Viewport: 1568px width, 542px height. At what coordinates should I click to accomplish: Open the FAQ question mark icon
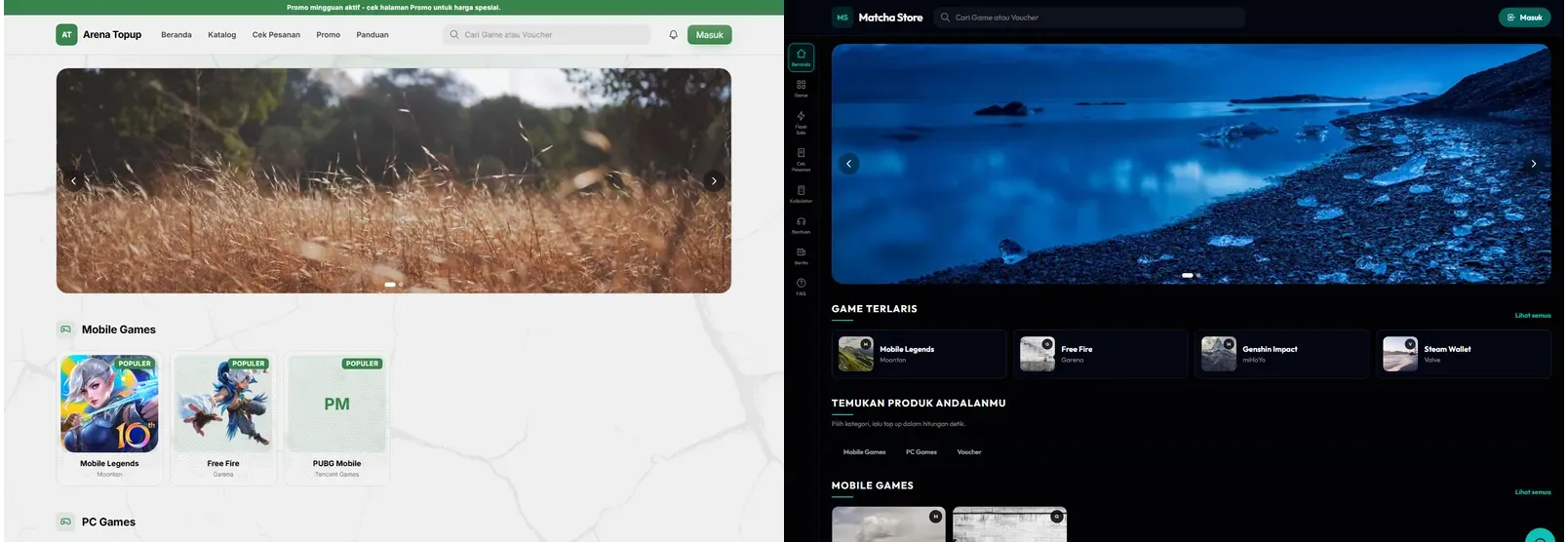(x=801, y=287)
